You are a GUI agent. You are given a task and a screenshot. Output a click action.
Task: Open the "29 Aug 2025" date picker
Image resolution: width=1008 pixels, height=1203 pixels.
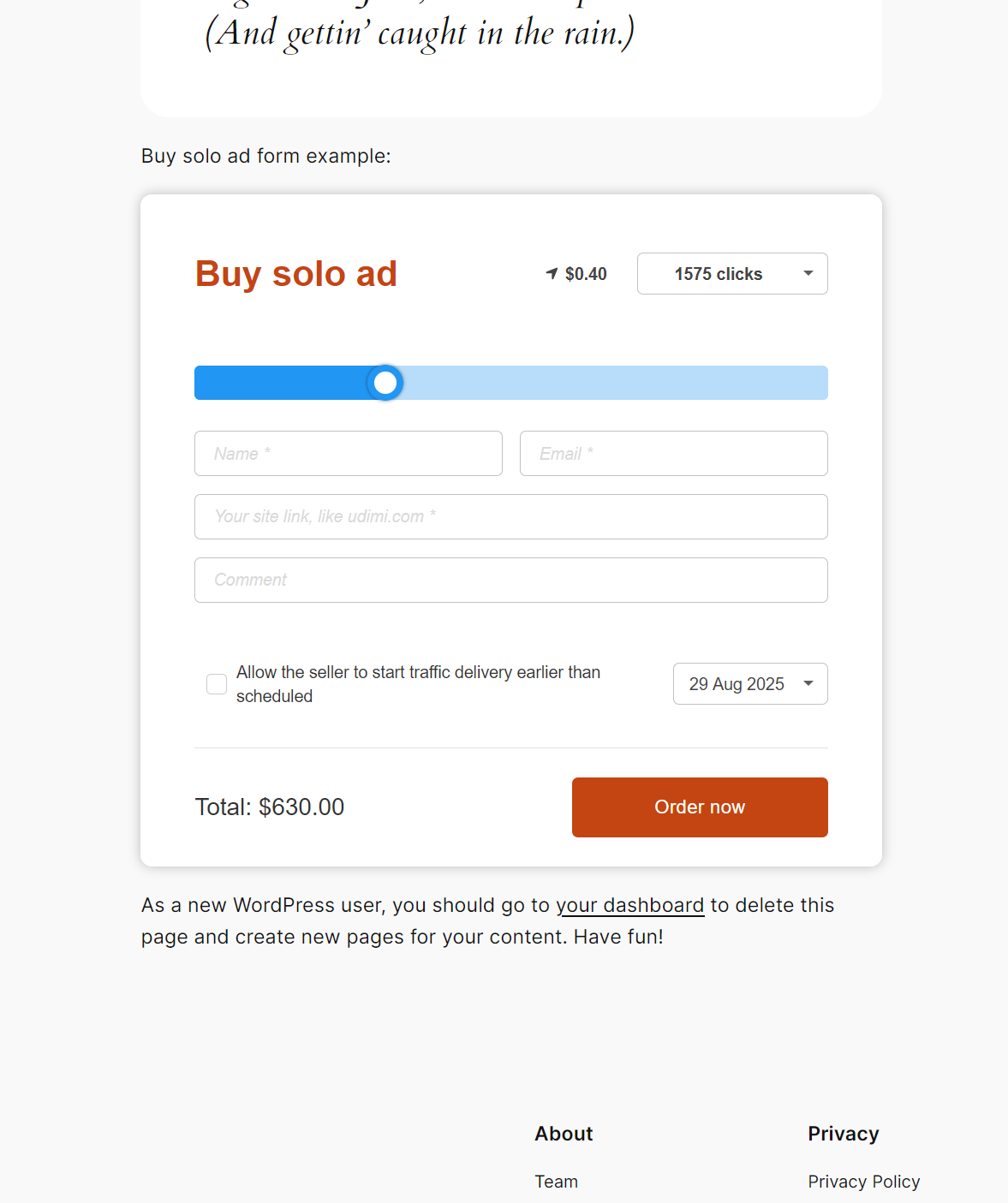click(749, 683)
